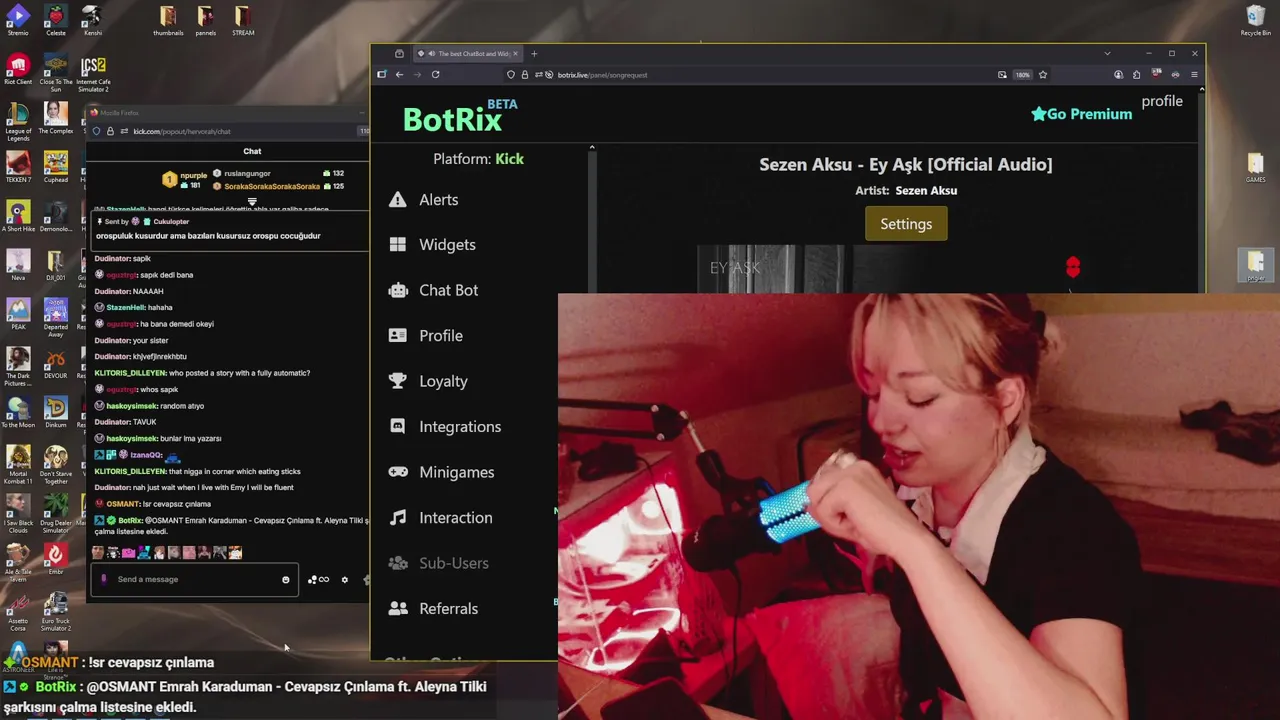Viewport: 1280px width, 720px height.
Task: Open the STREAM folder on desktop
Action: [x=243, y=20]
